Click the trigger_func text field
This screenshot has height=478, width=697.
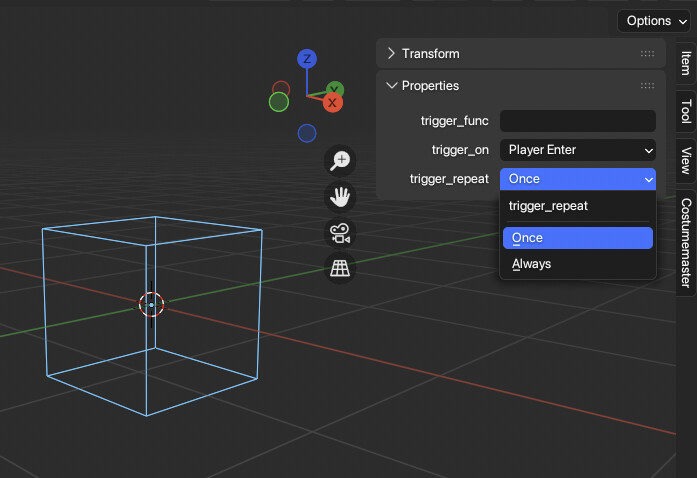pos(577,121)
